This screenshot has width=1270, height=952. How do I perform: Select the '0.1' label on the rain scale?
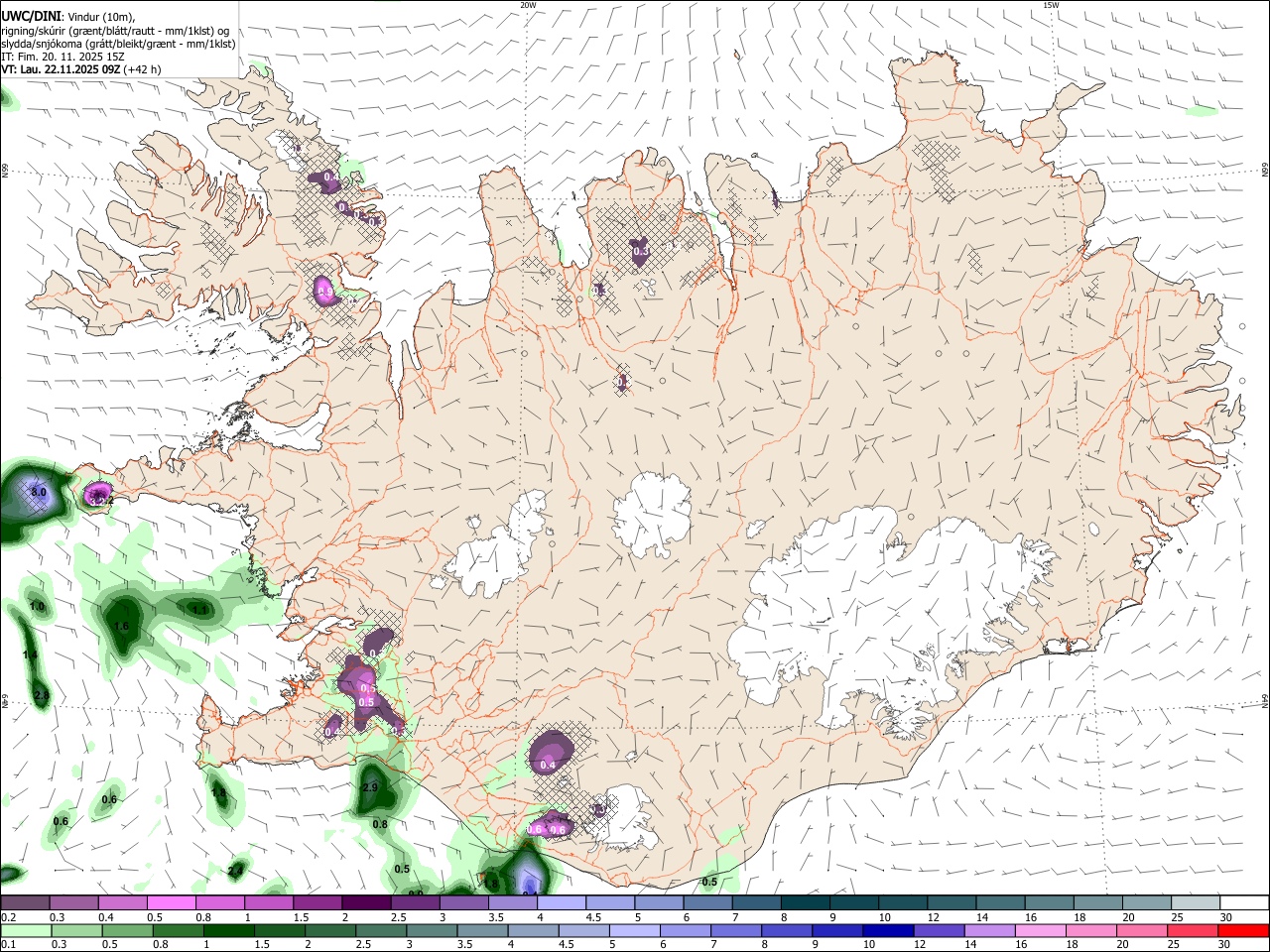[8, 945]
